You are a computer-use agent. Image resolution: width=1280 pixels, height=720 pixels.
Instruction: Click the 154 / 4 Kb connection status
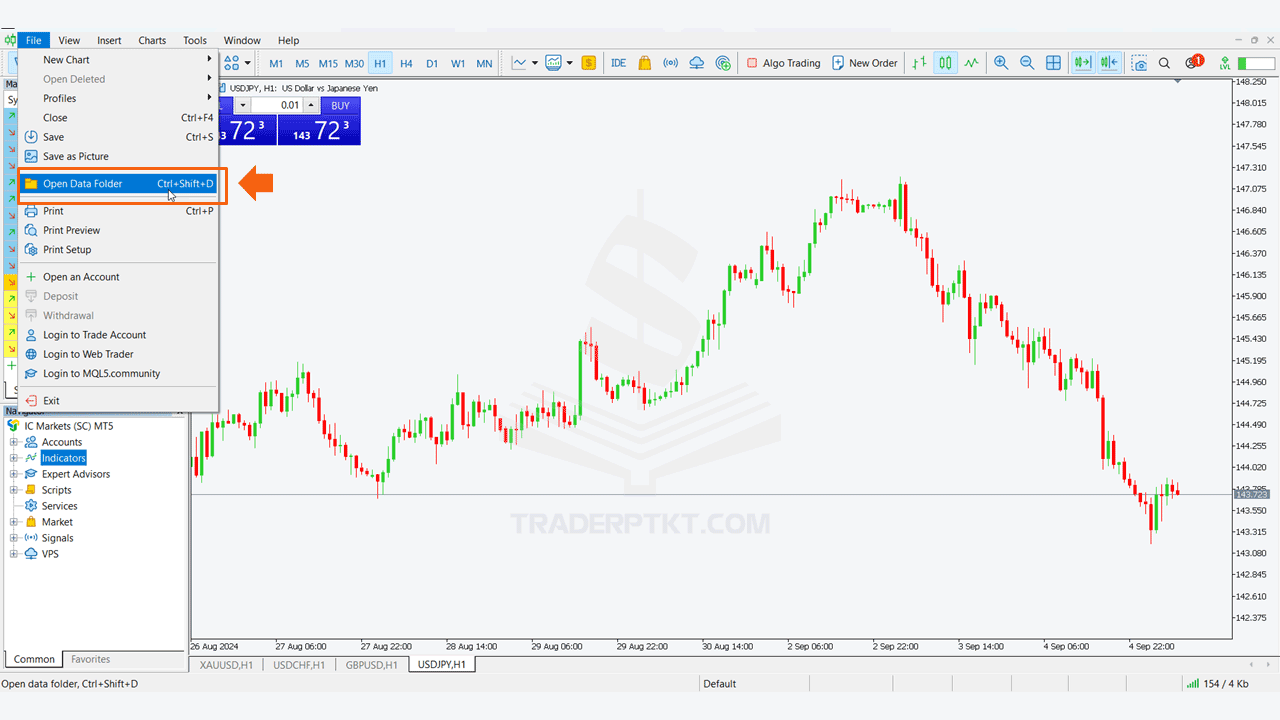(1217, 684)
